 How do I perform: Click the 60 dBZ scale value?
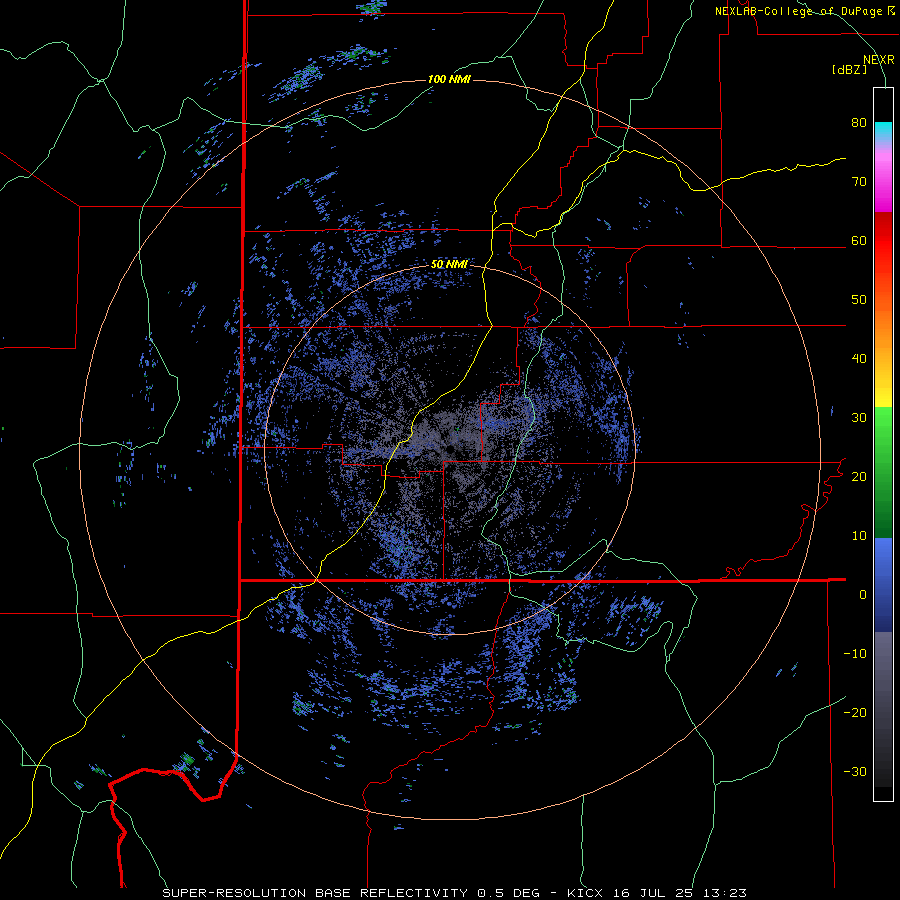pyautogui.click(x=859, y=240)
